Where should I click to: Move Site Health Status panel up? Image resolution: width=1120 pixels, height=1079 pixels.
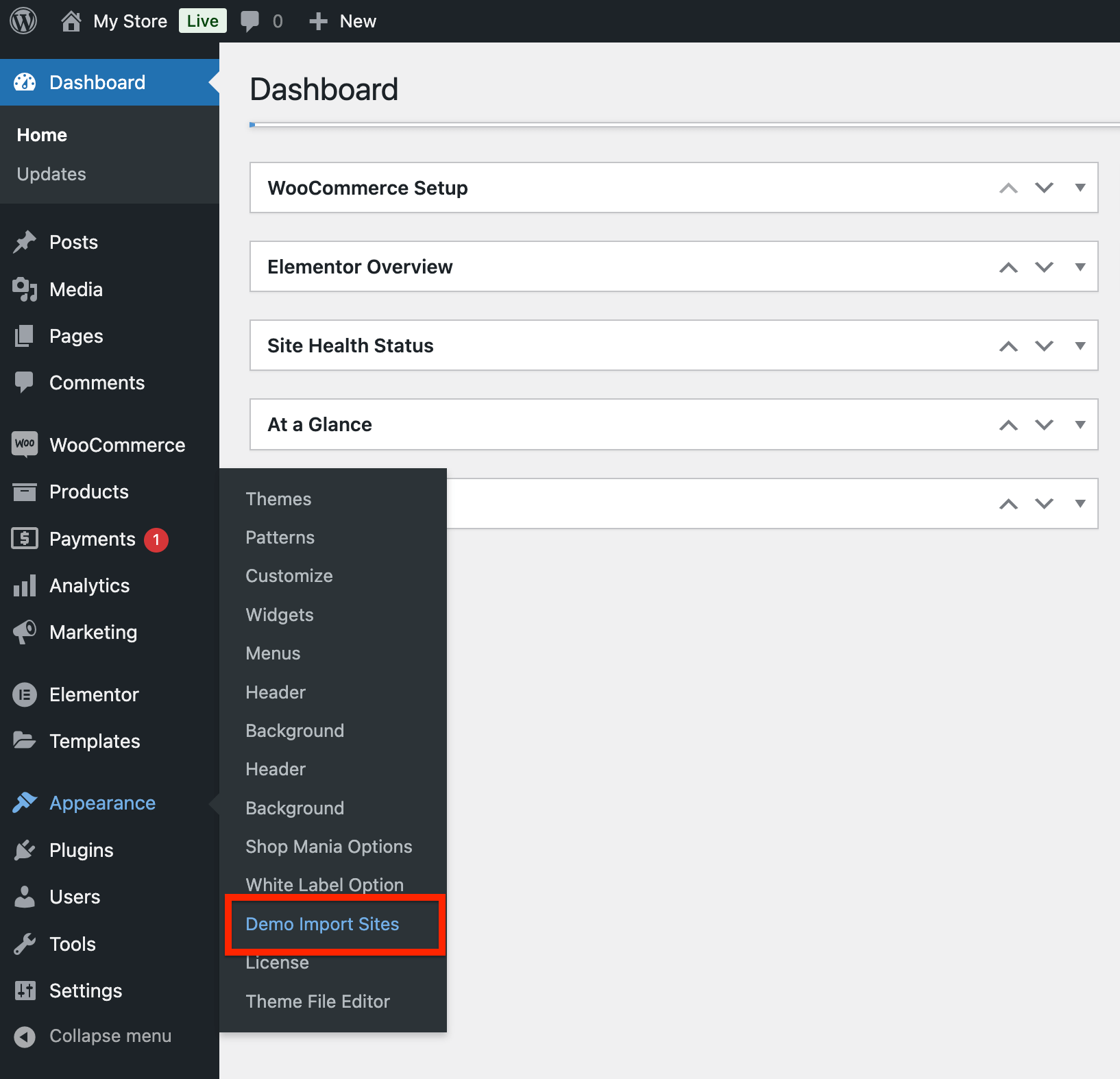[1008, 345]
